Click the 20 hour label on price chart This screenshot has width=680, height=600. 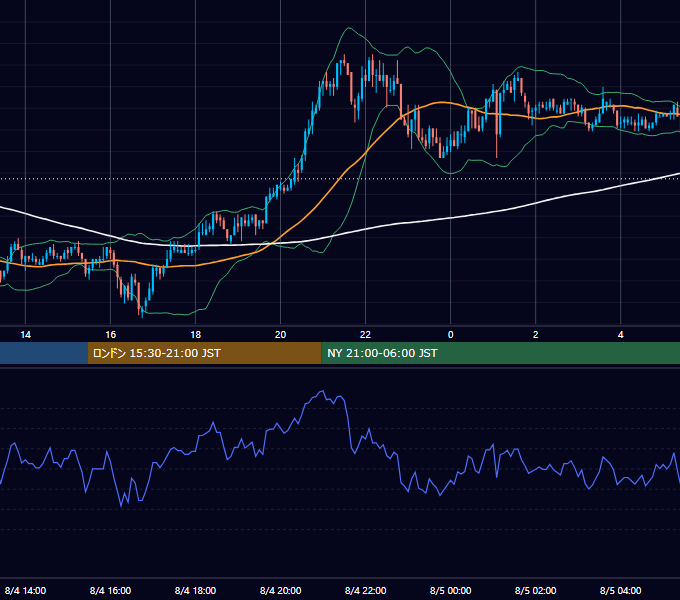[281, 335]
